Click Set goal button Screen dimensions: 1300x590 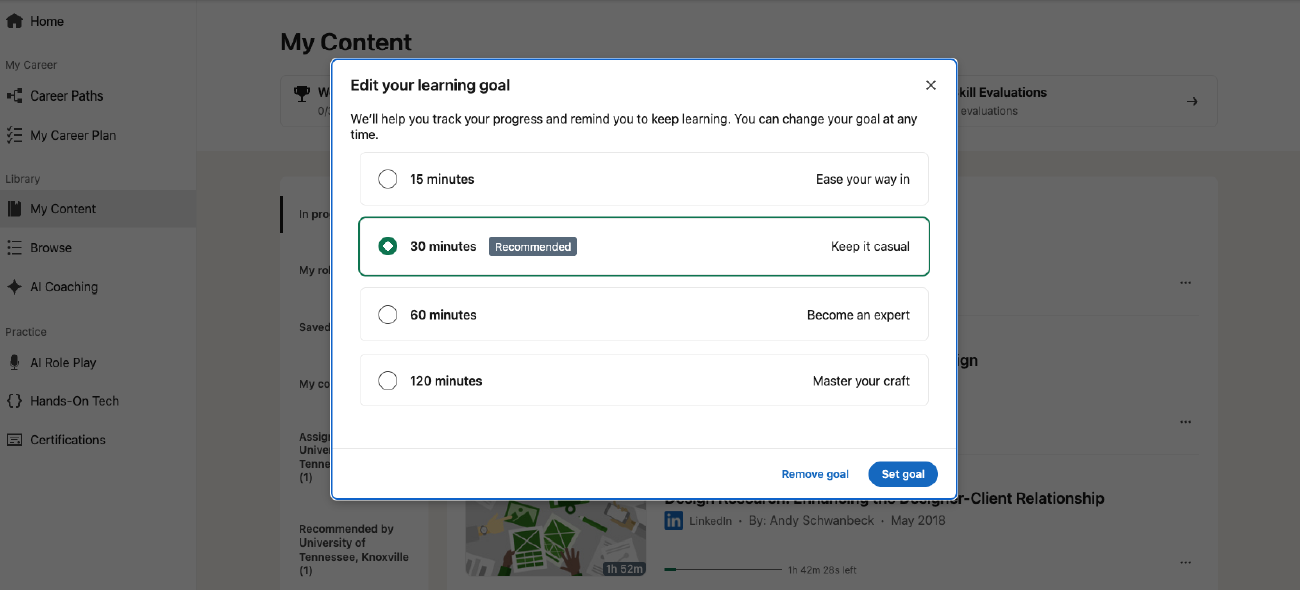[903, 474]
